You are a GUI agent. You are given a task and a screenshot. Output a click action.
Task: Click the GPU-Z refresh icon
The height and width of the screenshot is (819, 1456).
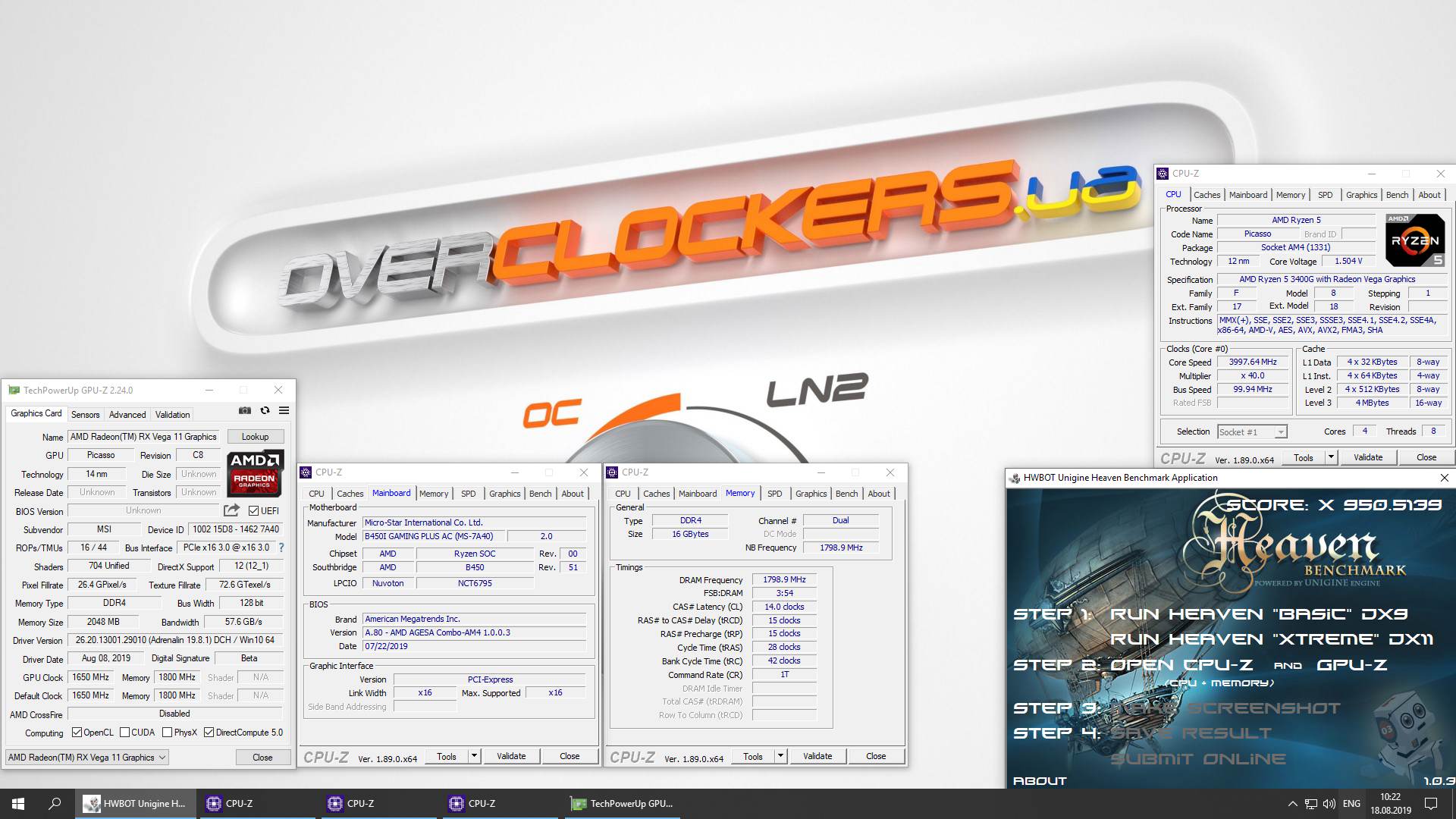(265, 410)
